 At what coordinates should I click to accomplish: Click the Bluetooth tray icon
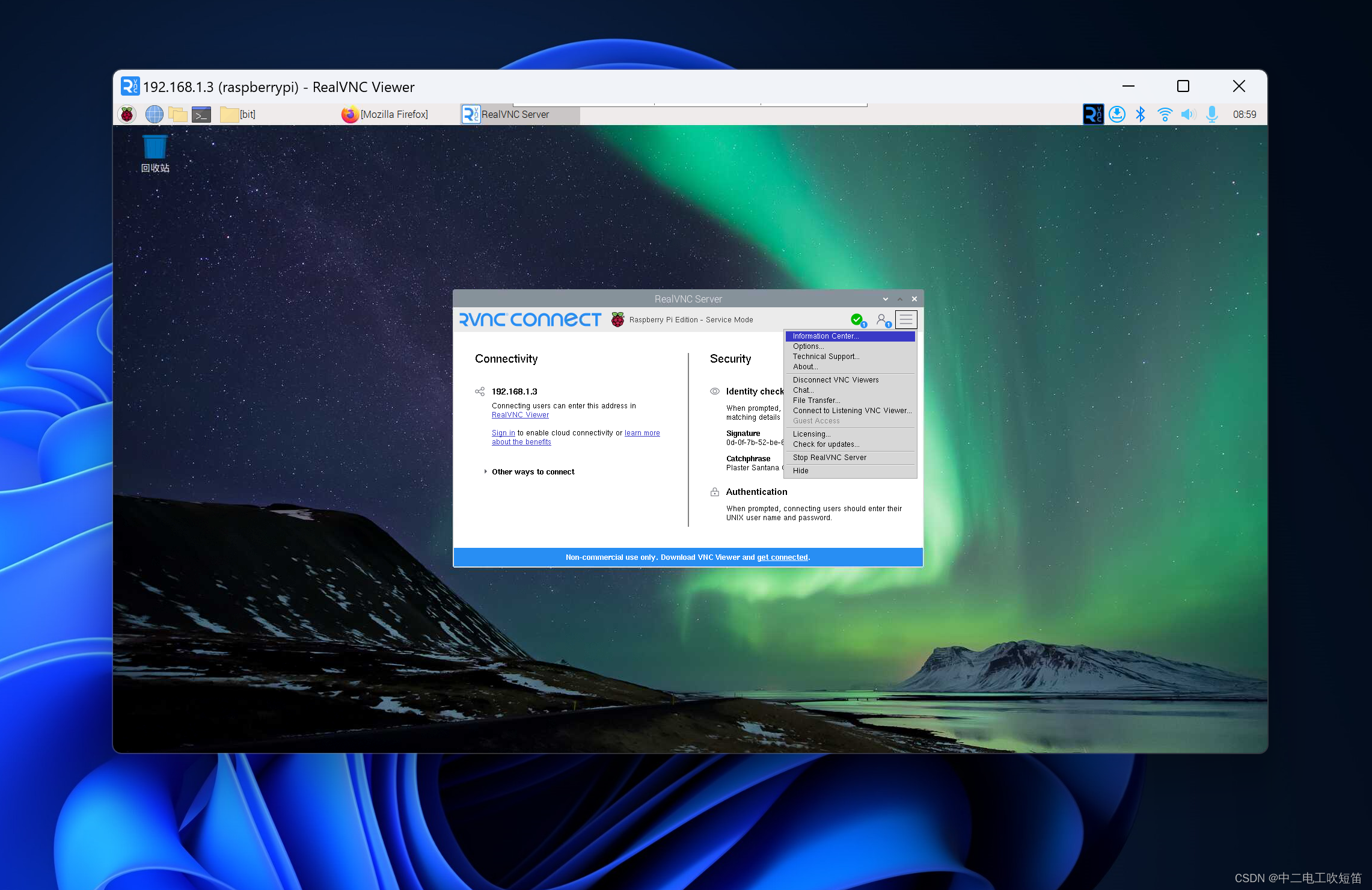pyautogui.click(x=1140, y=114)
